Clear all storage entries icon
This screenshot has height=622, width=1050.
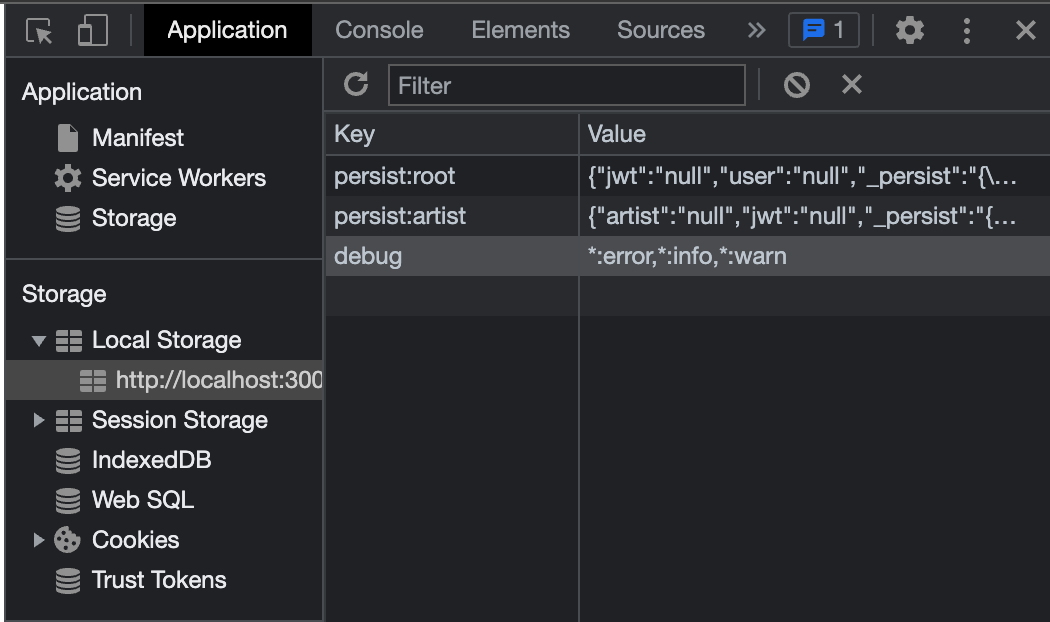pyautogui.click(x=797, y=85)
